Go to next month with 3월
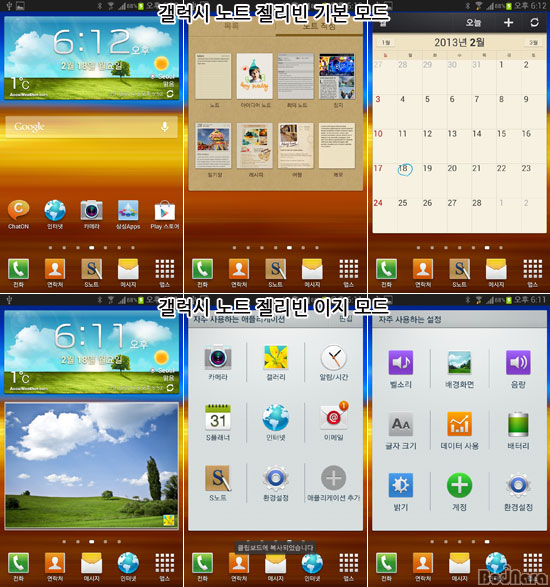Screen dimensions: 550x587 [x=533, y=43]
